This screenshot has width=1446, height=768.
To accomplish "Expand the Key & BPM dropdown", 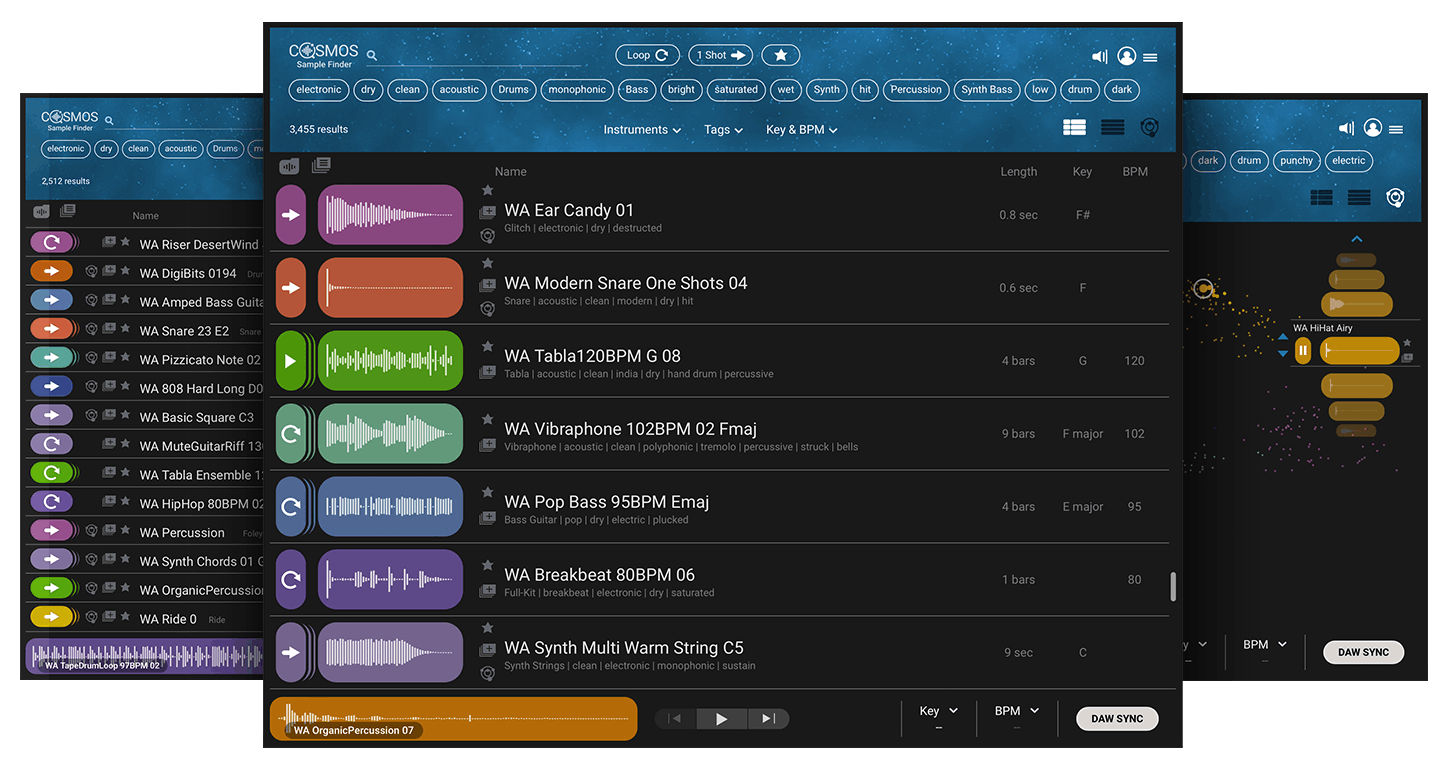I will [x=802, y=130].
